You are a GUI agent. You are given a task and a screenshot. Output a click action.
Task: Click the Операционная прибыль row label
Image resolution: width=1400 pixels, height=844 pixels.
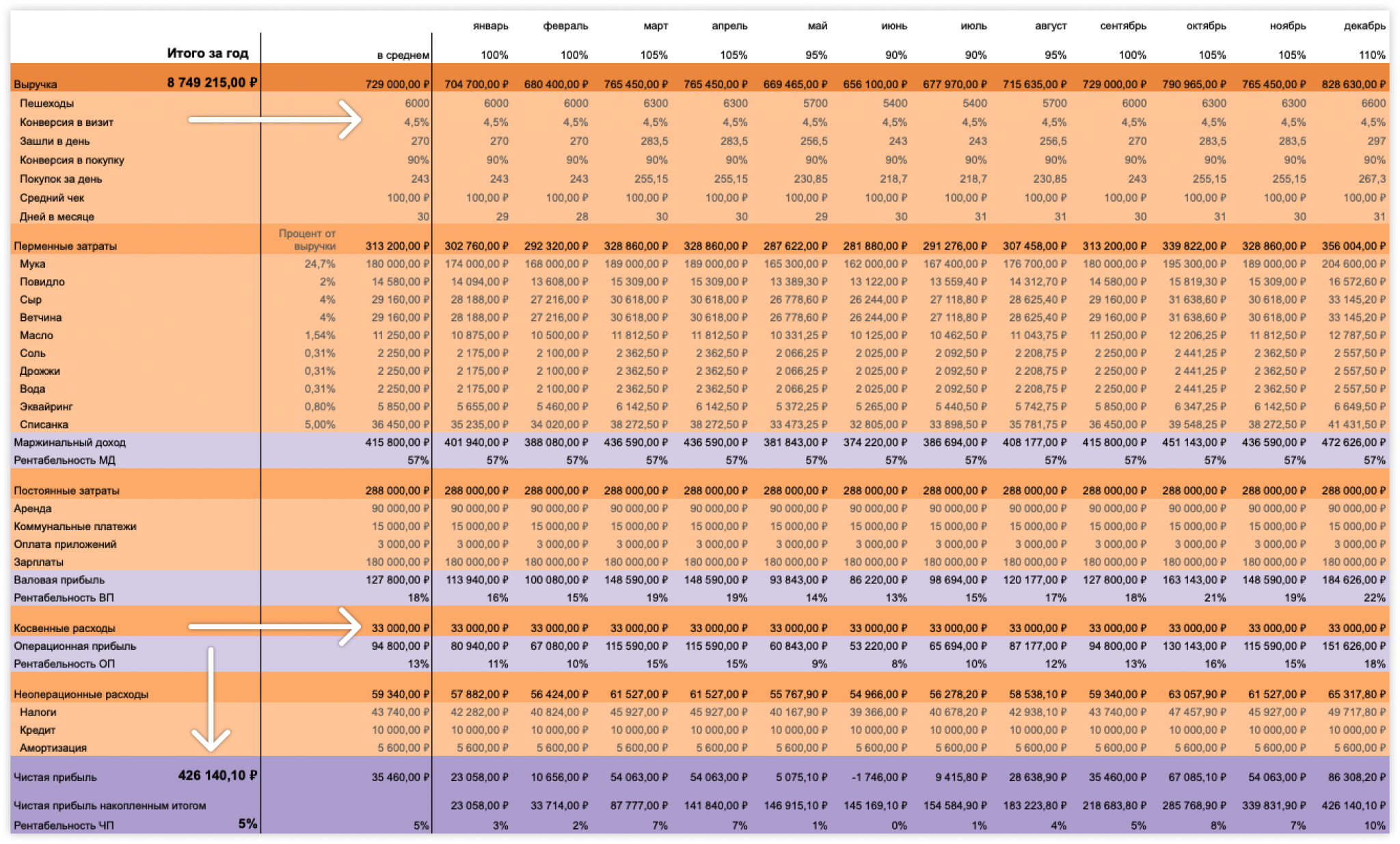pos(75,646)
